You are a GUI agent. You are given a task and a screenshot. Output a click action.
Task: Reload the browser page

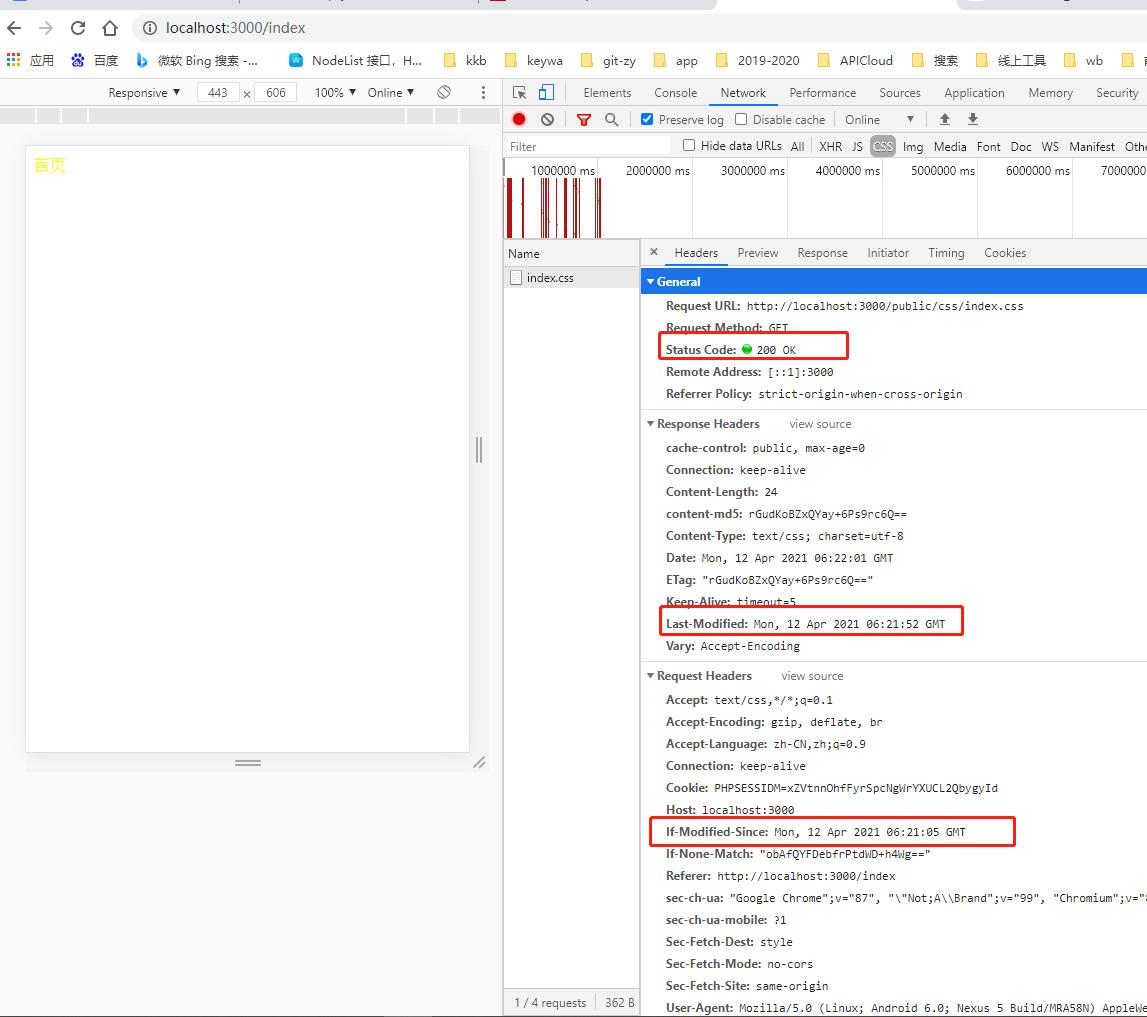point(78,28)
